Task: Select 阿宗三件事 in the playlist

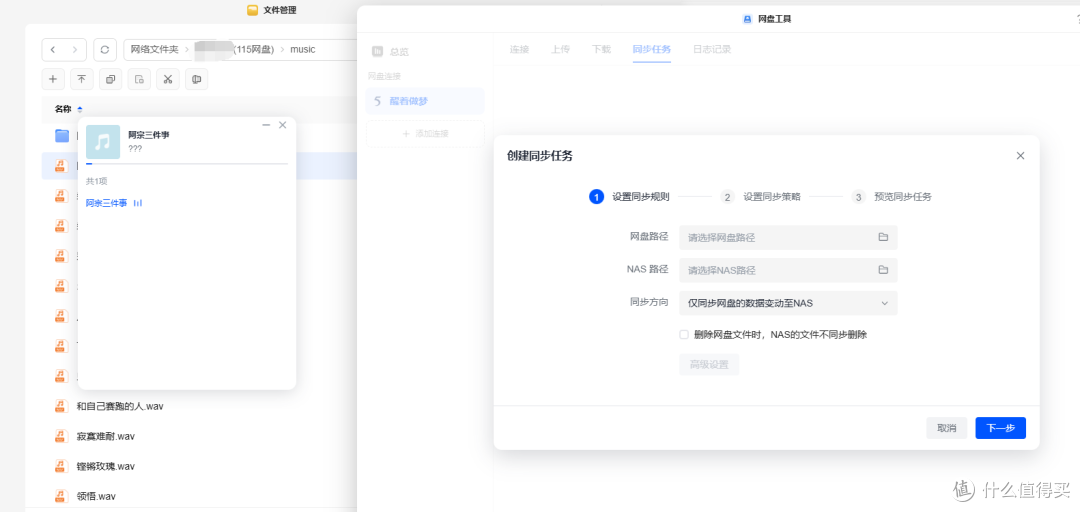Action: [106, 203]
